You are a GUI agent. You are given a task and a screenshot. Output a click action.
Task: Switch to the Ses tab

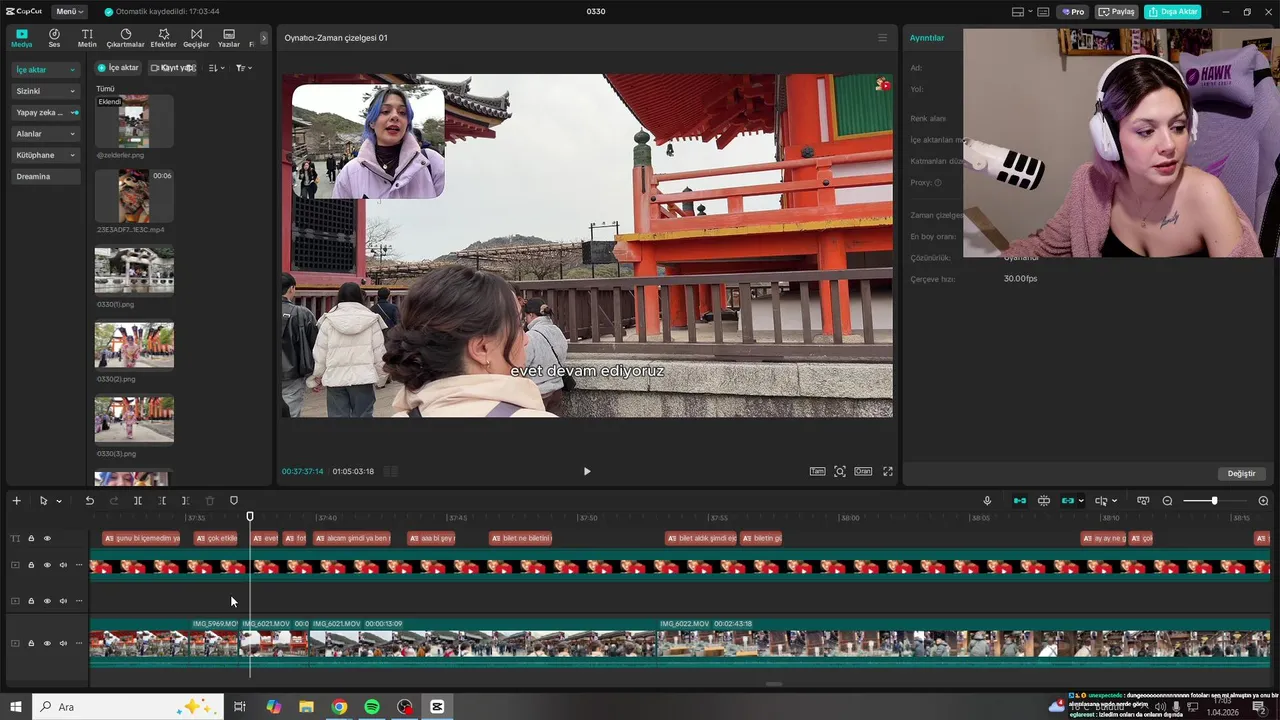point(54,38)
